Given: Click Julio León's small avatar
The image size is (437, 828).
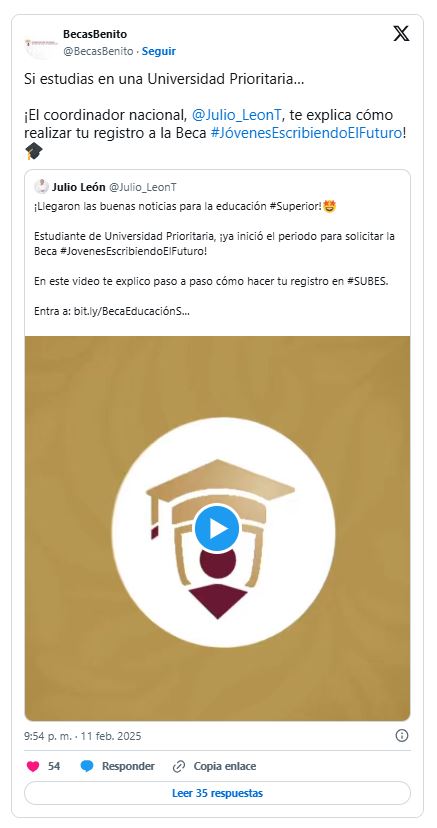Looking at the screenshot, I should (x=41, y=186).
